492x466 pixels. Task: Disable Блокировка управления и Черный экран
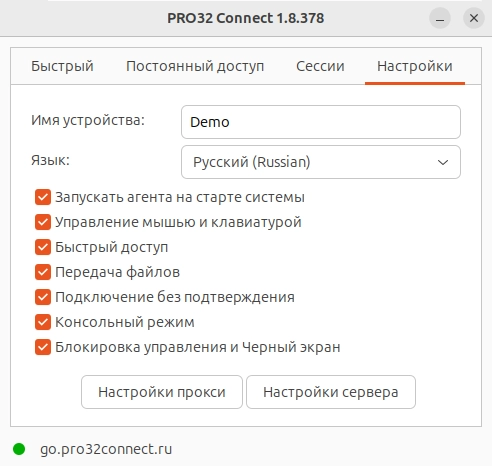(43, 347)
